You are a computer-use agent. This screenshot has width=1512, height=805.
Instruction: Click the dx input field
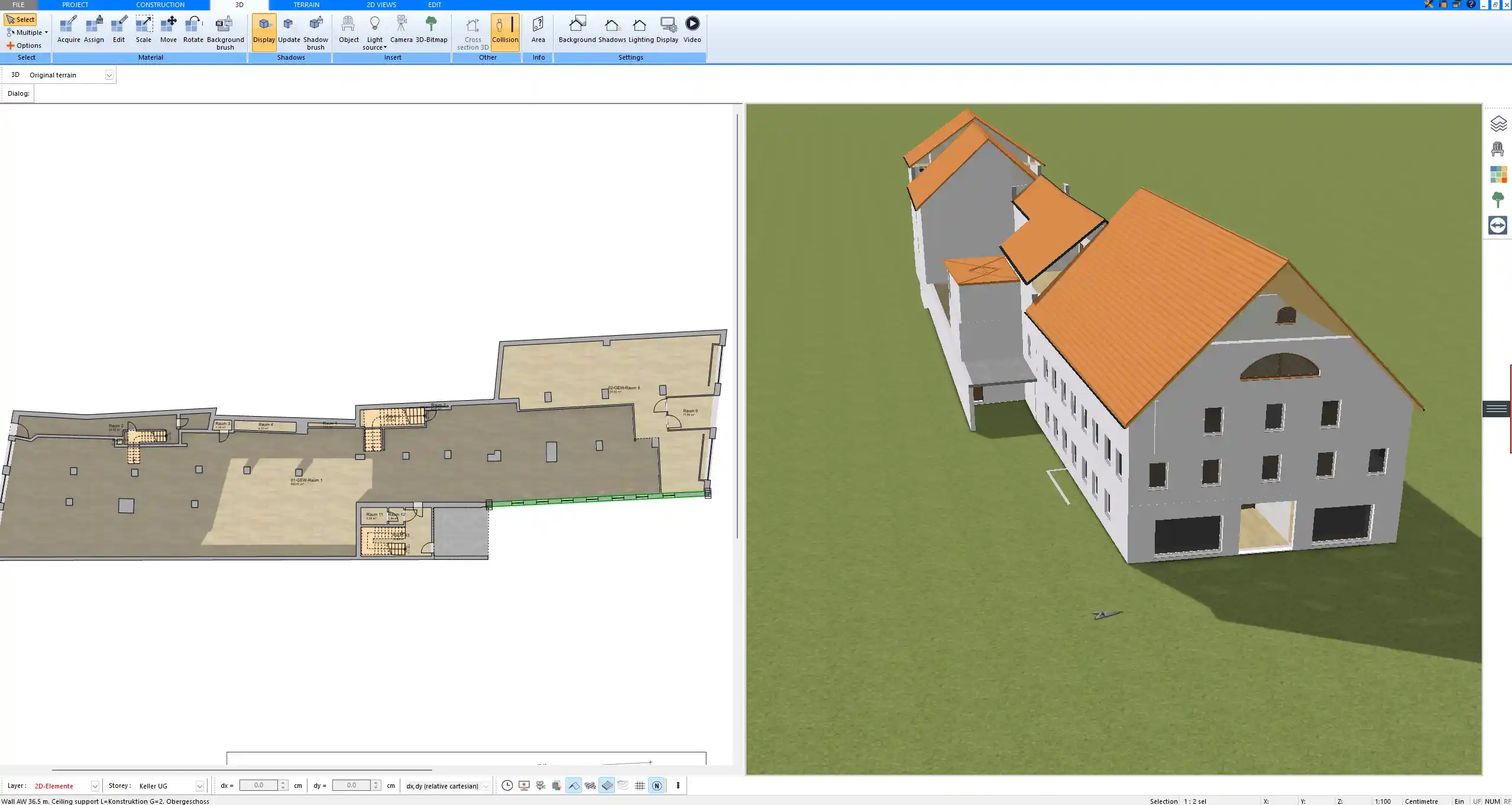[x=258, y=785]
